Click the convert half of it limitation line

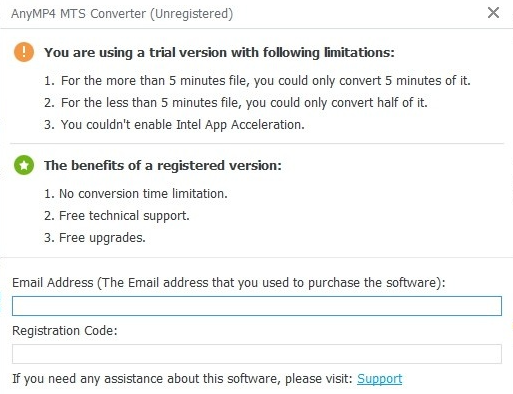click(x=236, y=103)
